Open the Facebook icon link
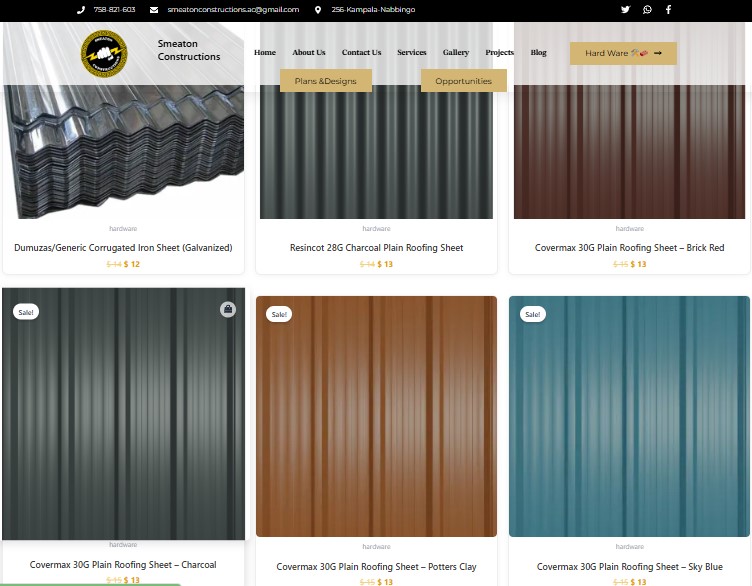Screen dimensions: 752x586 (x=668, y=10)
